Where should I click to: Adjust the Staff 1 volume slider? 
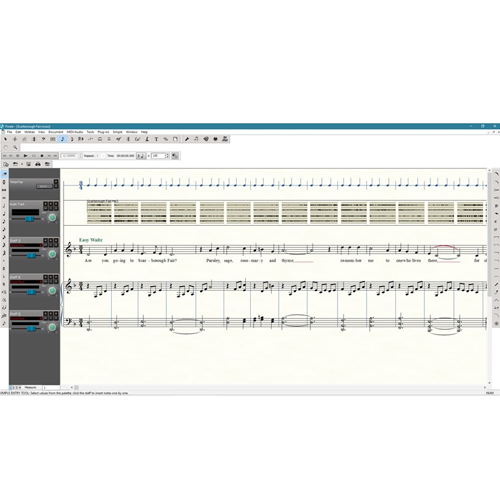tap(32, 255)
